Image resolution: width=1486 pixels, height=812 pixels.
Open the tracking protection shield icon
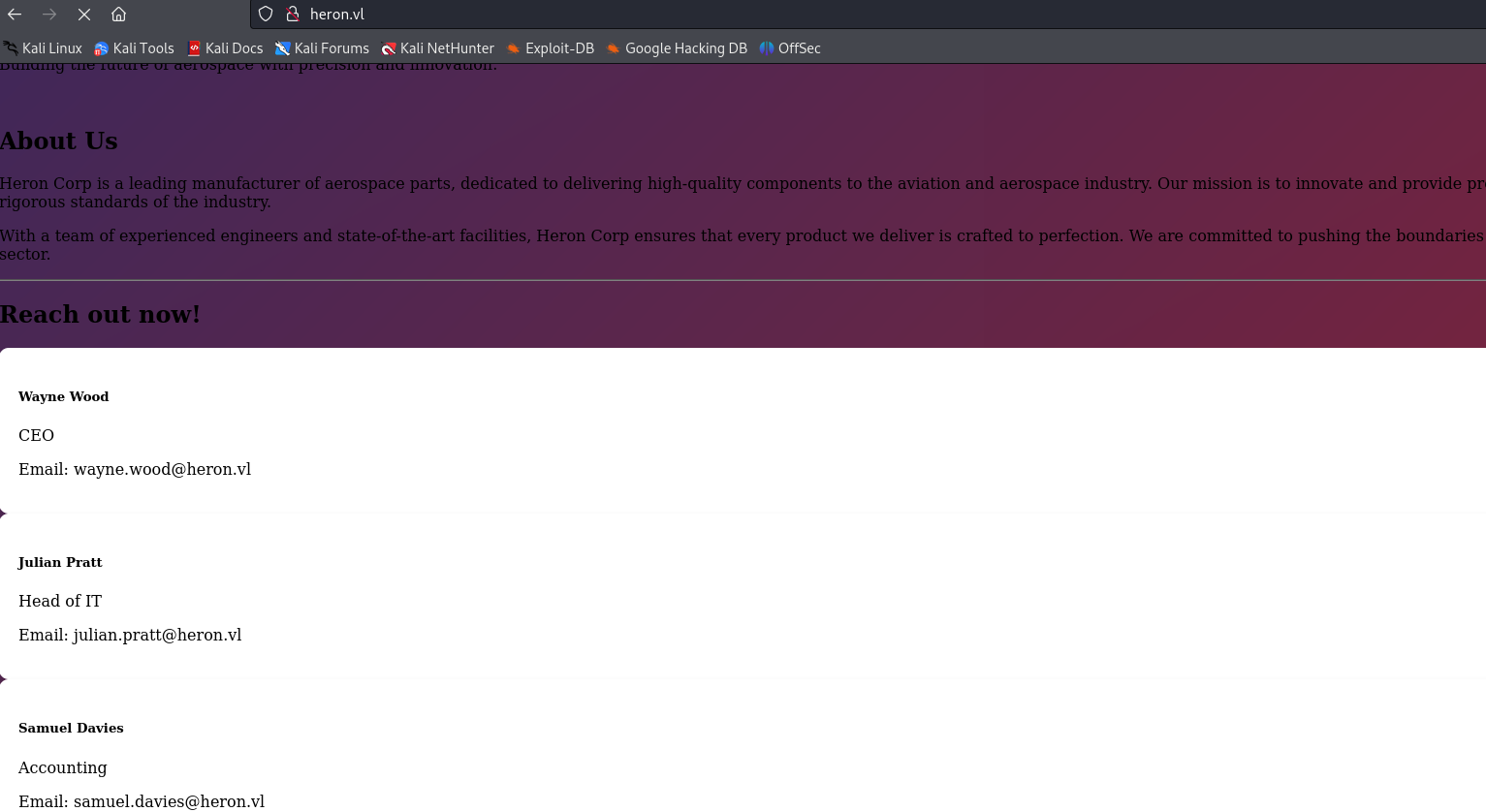(266, 15)
